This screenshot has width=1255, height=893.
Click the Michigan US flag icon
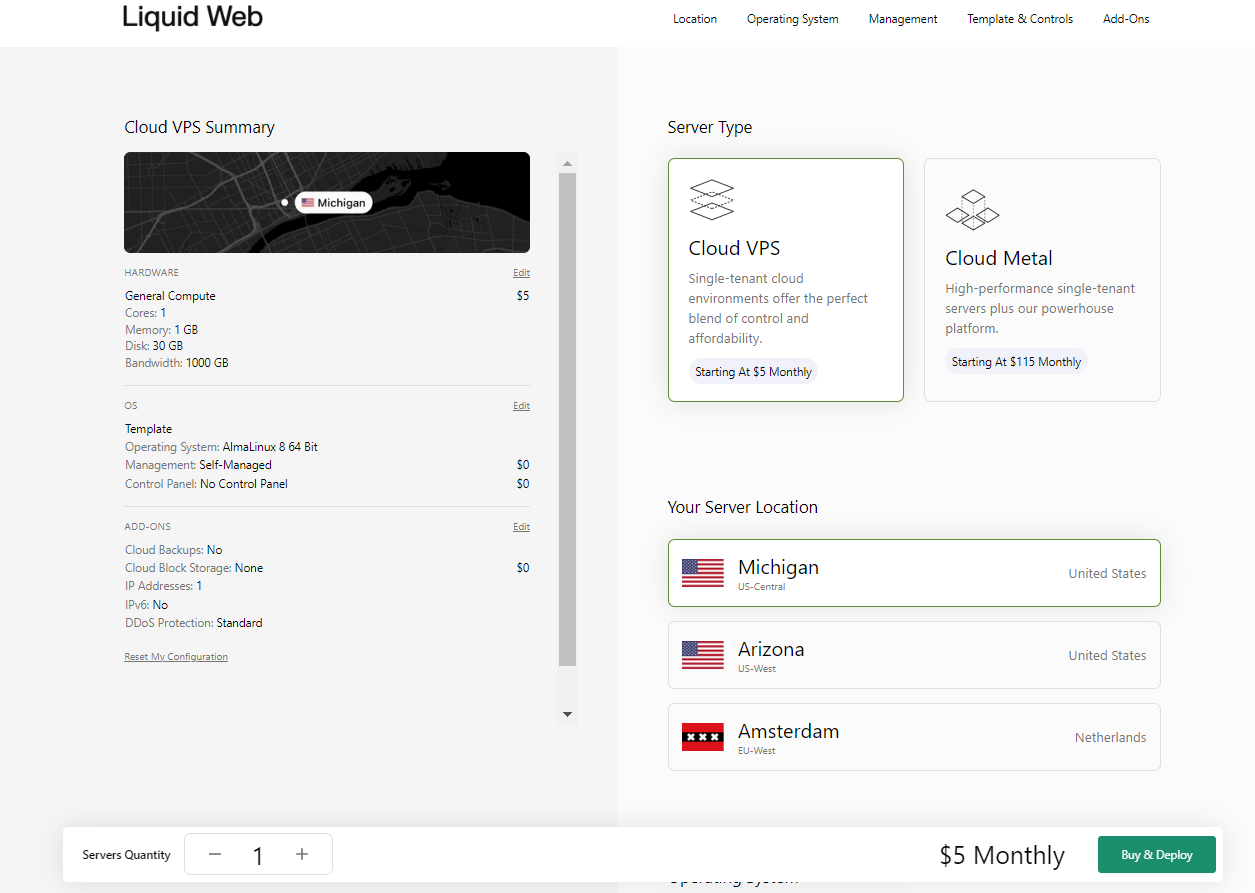pyautogui.click(x=702, y=573)
